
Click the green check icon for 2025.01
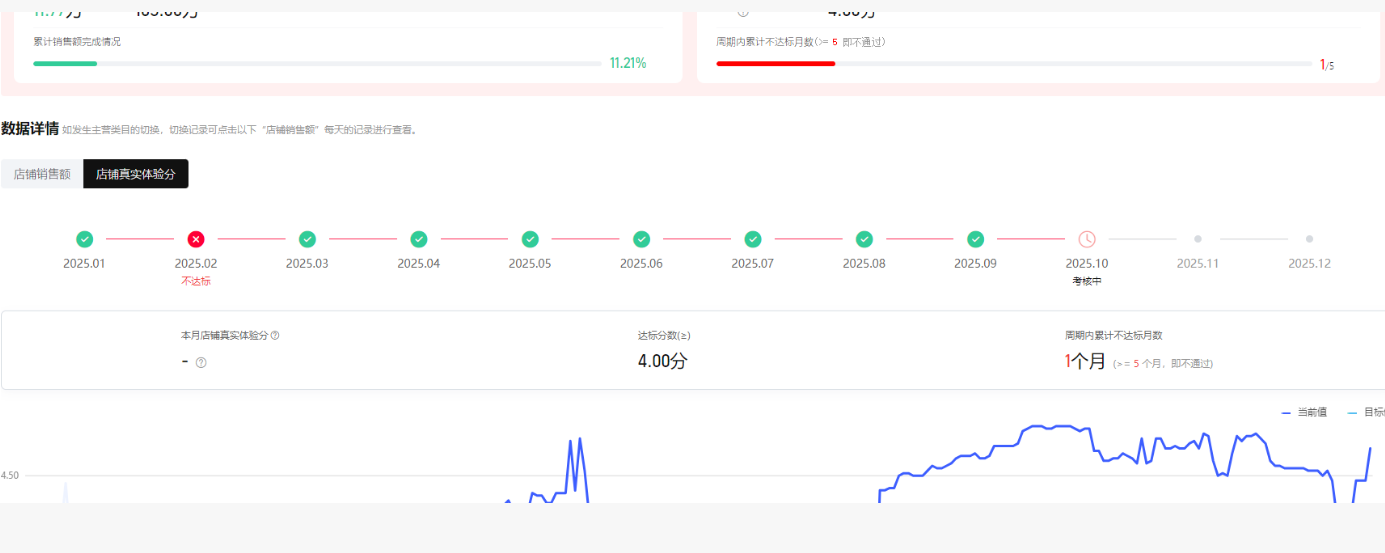click(85, 239)
